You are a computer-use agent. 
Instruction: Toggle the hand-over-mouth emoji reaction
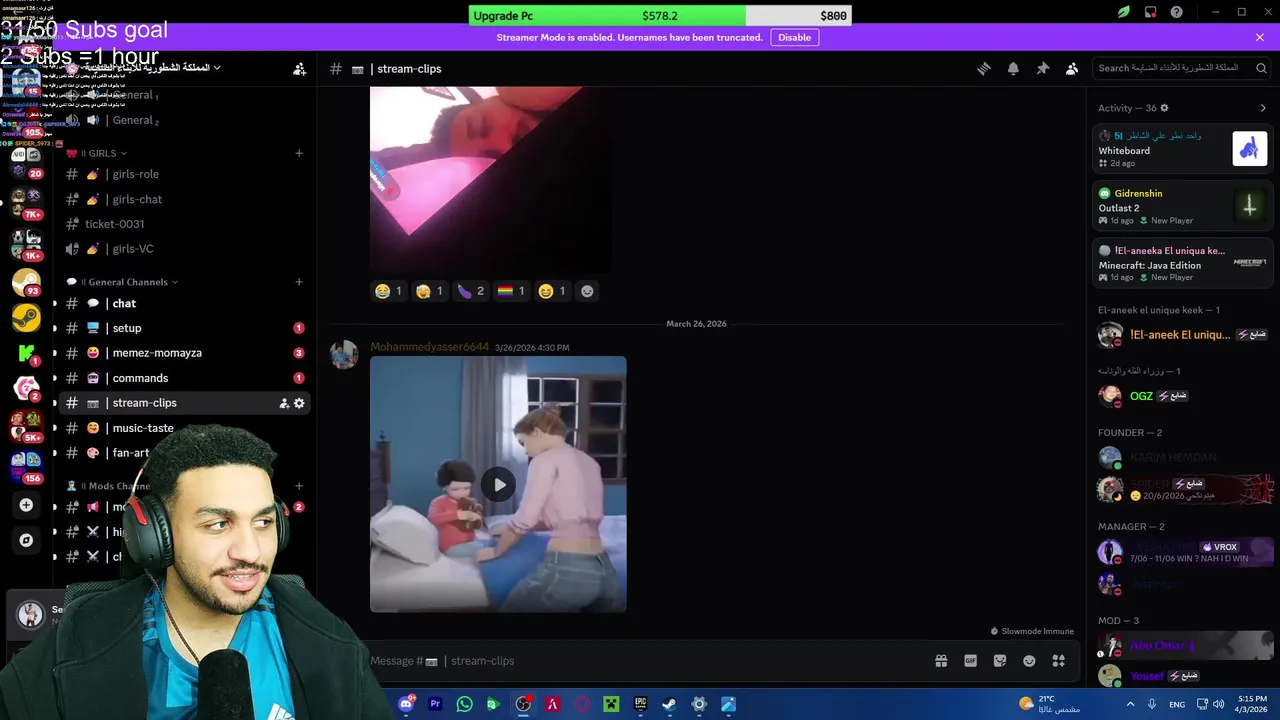pyautogui.click(x=429, y=291)
